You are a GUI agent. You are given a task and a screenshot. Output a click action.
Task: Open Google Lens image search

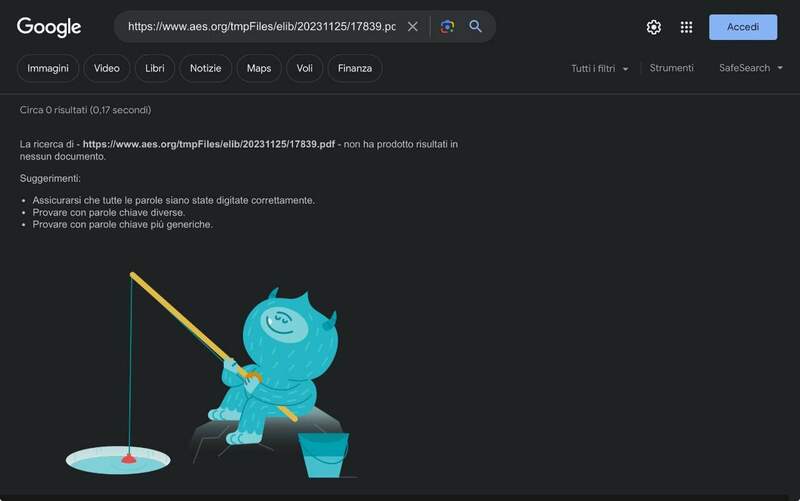[x=447, y=27]
